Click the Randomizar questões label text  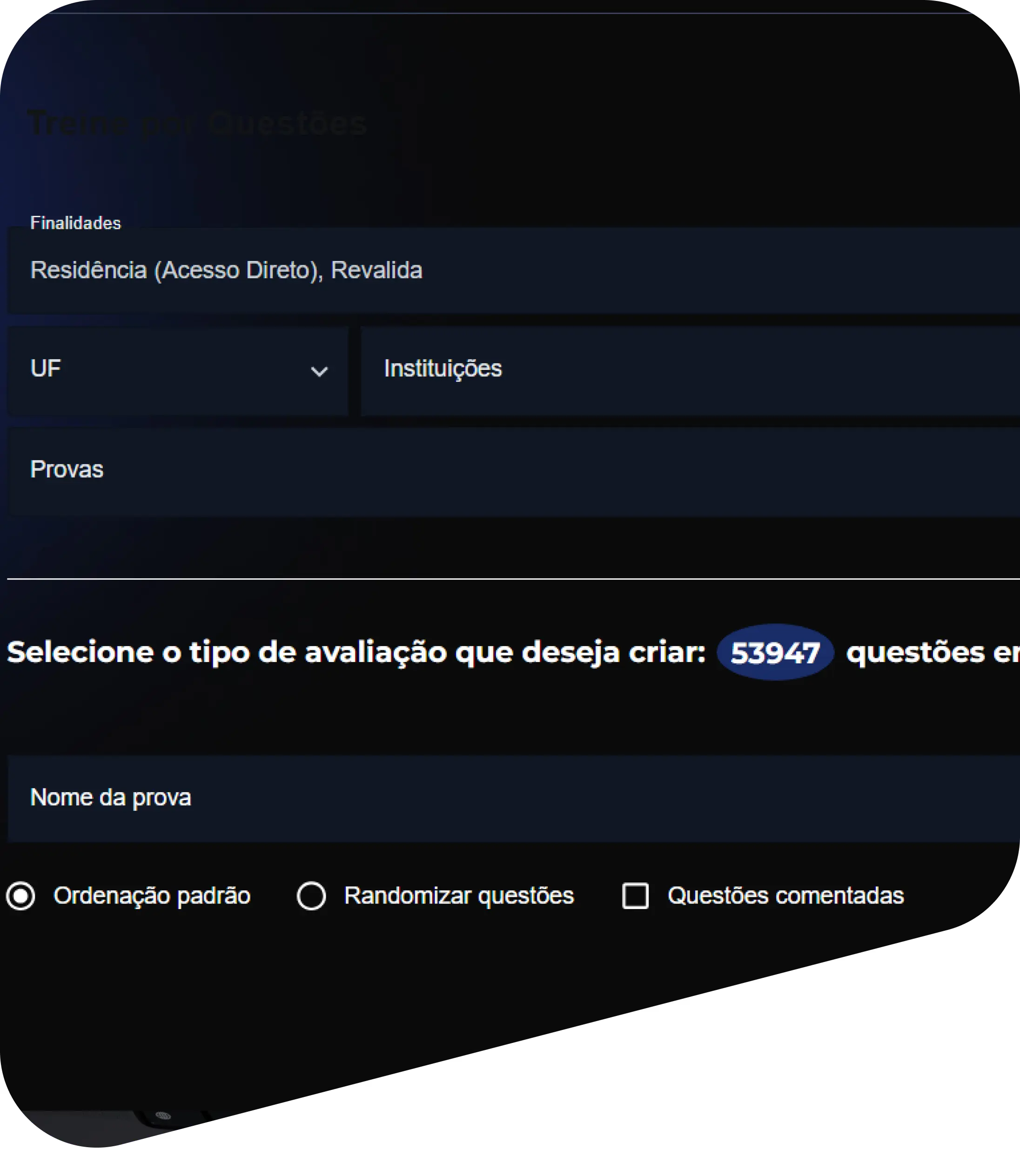[x=459, y=896]
